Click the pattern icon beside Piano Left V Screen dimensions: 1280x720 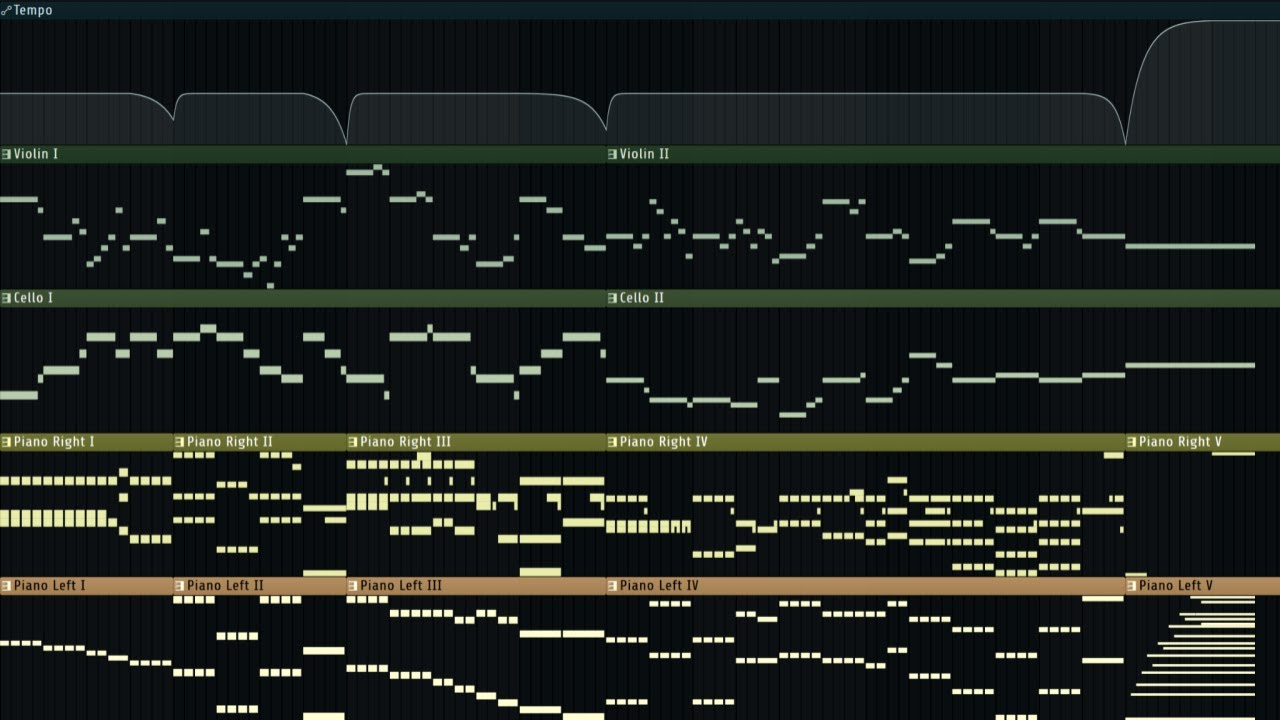pyautogui.click(x=1131, y=586)
